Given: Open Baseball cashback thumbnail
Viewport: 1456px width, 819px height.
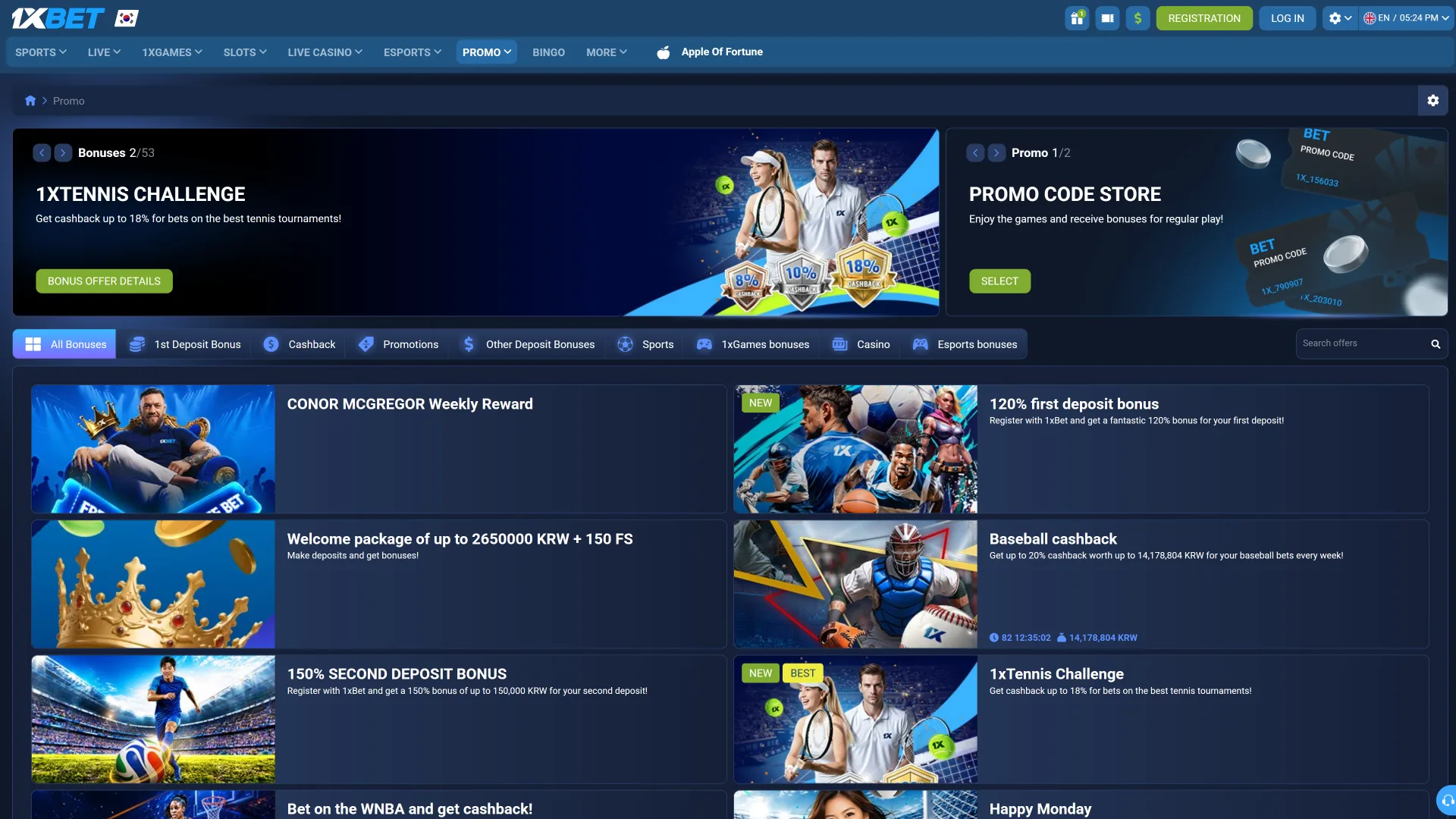Looking at the screenshot, I should (x=855, y=584).
